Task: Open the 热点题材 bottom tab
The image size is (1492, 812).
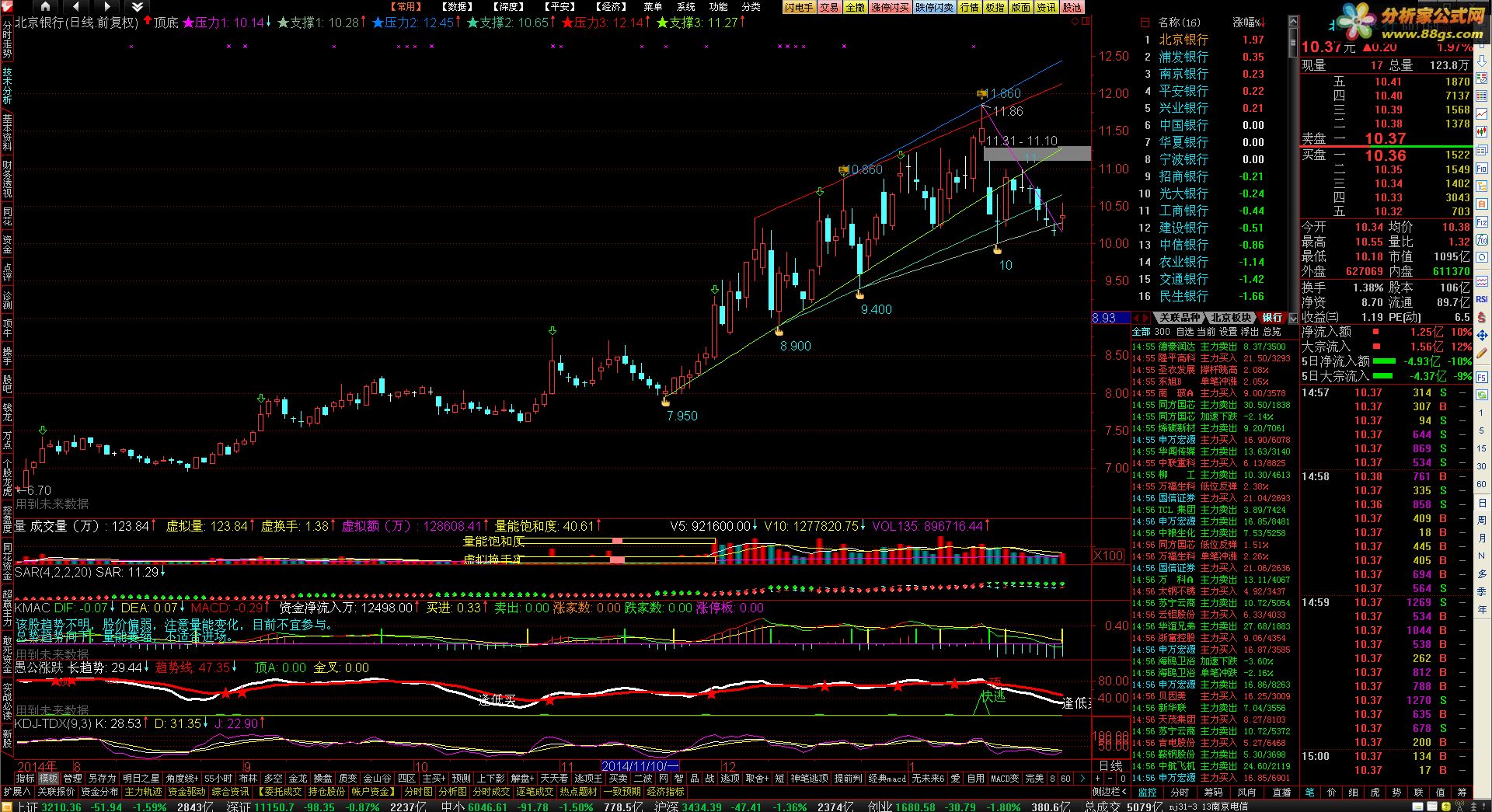Action: click(578, 792)
